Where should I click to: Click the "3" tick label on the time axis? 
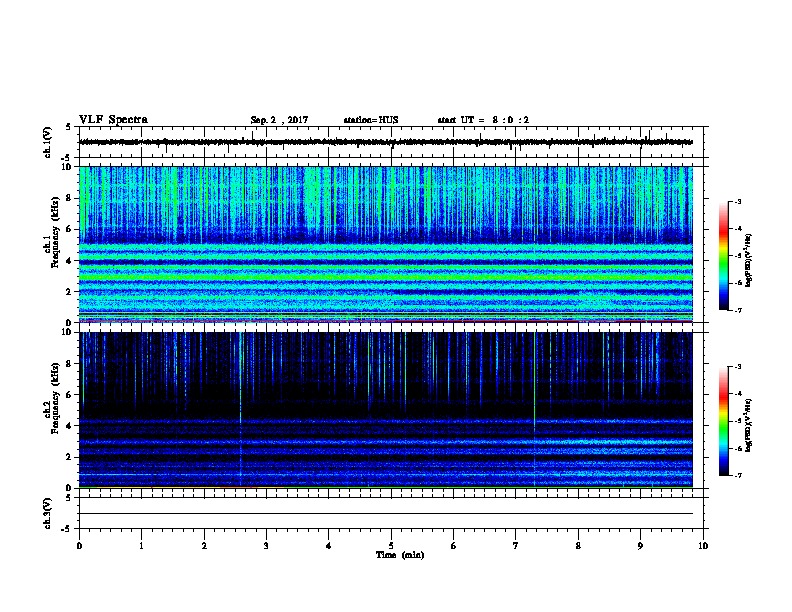pos(266,546)
